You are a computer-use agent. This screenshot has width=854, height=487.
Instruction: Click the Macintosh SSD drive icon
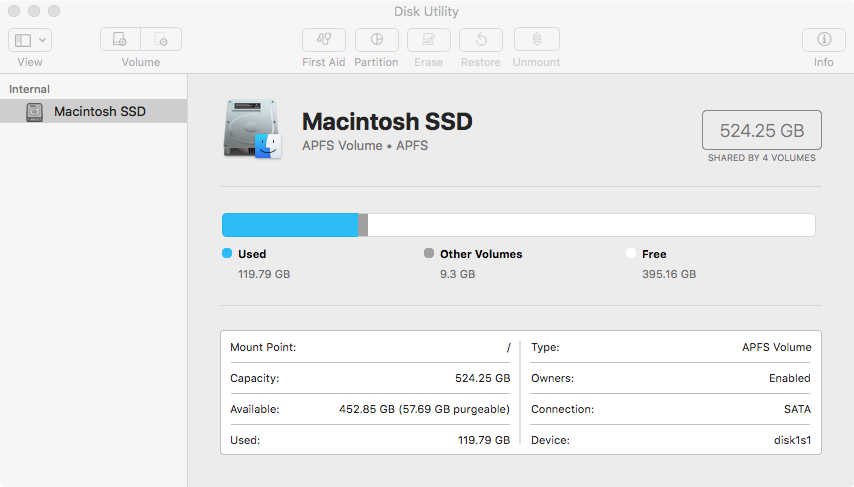point(34,112)
